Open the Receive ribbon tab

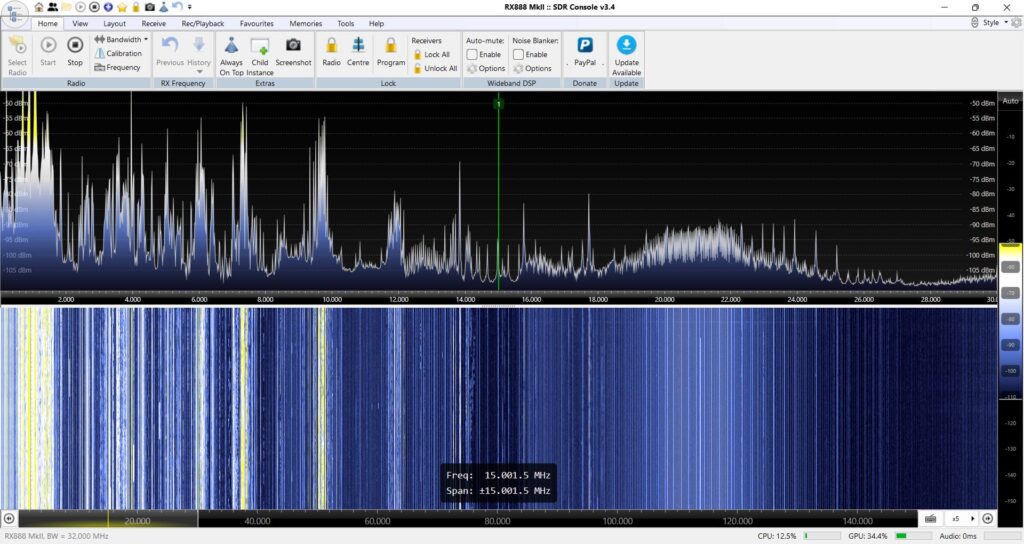[x=153, y=24]
